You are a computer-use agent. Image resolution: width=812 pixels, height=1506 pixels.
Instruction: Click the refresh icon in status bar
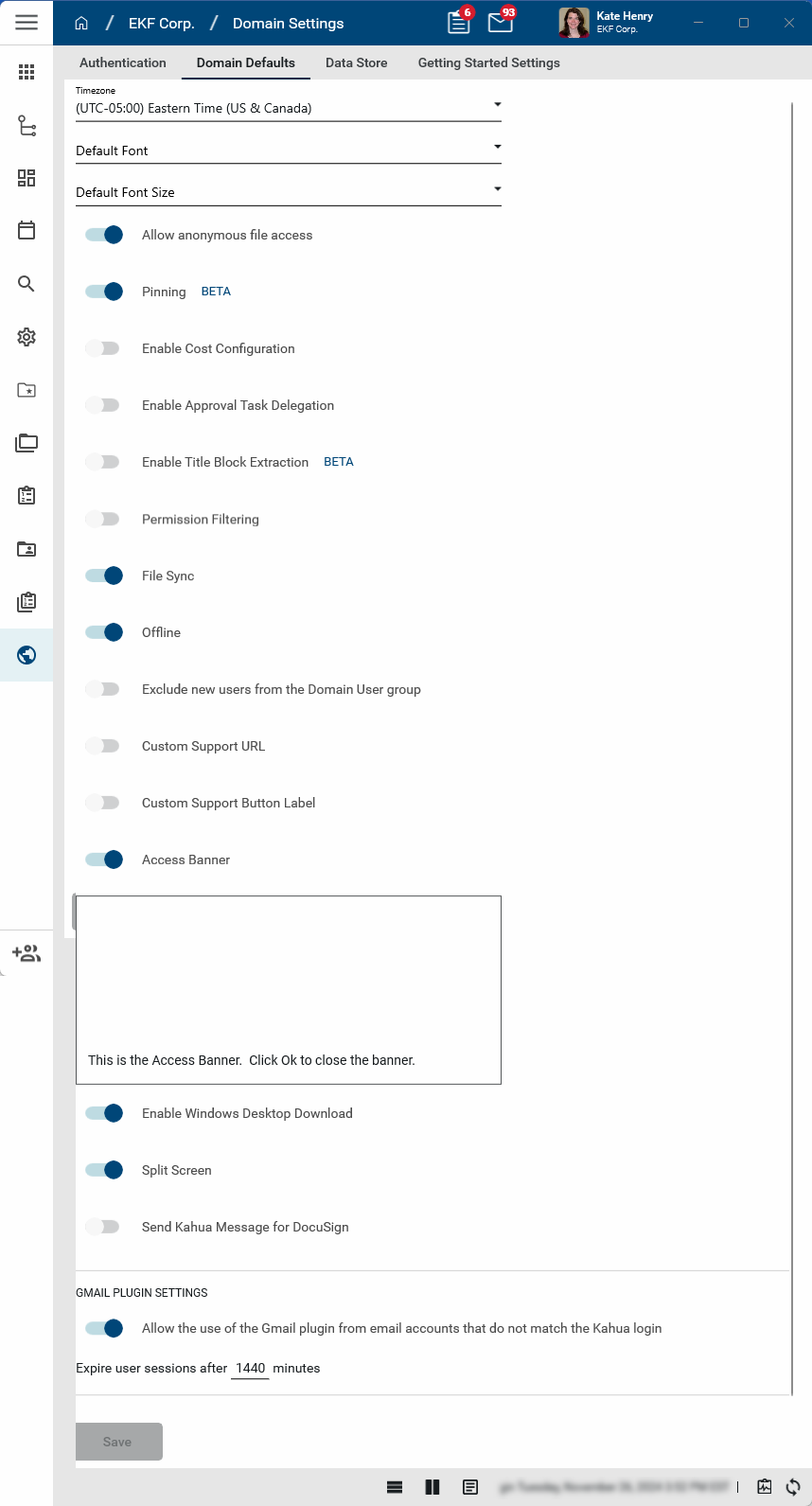pos(793,1487)
